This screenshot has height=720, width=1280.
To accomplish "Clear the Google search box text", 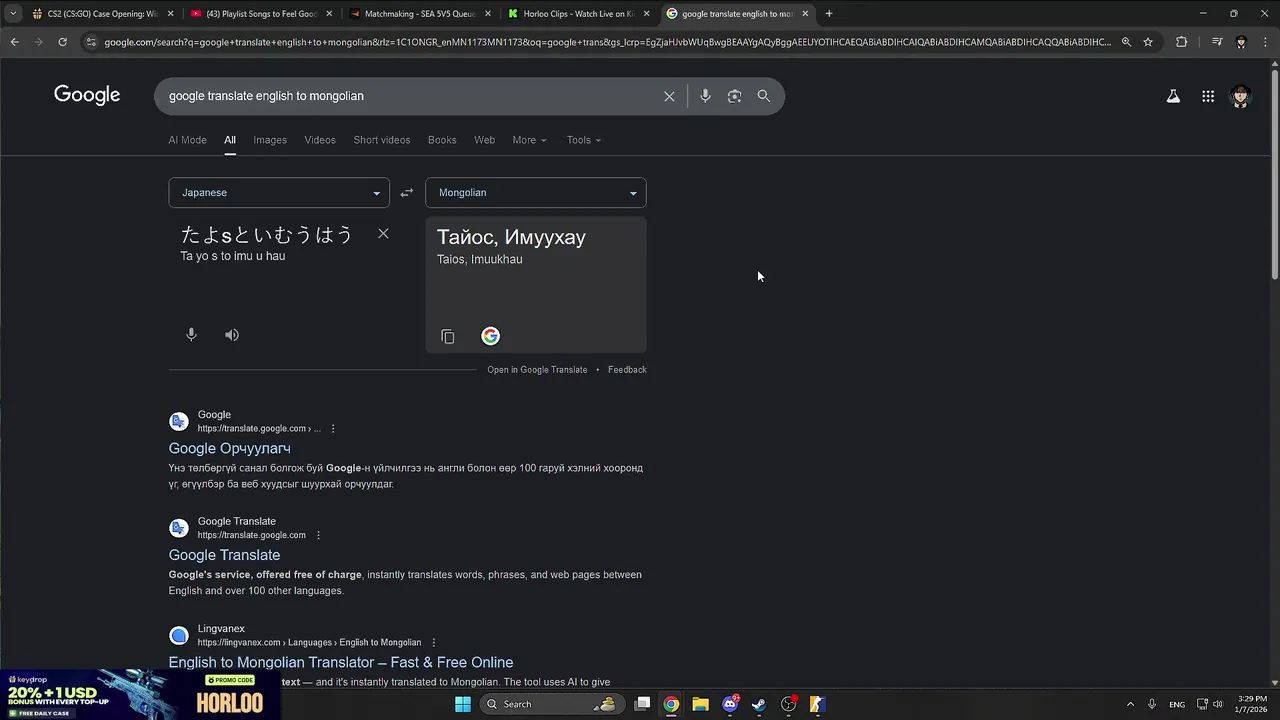I will 669,96.
